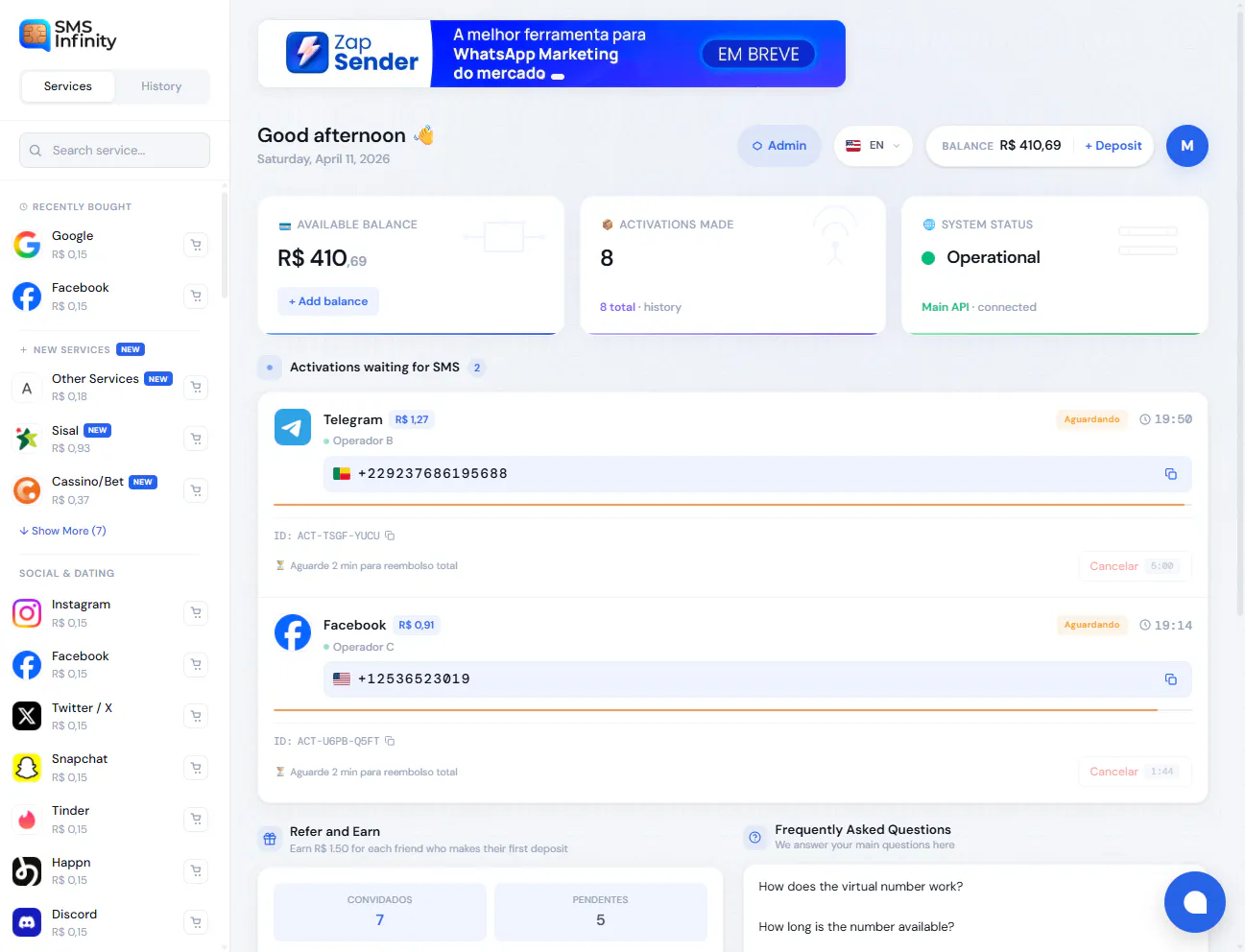Cancel the Telegram activation
The image size is (1245, 952).
1135,566
